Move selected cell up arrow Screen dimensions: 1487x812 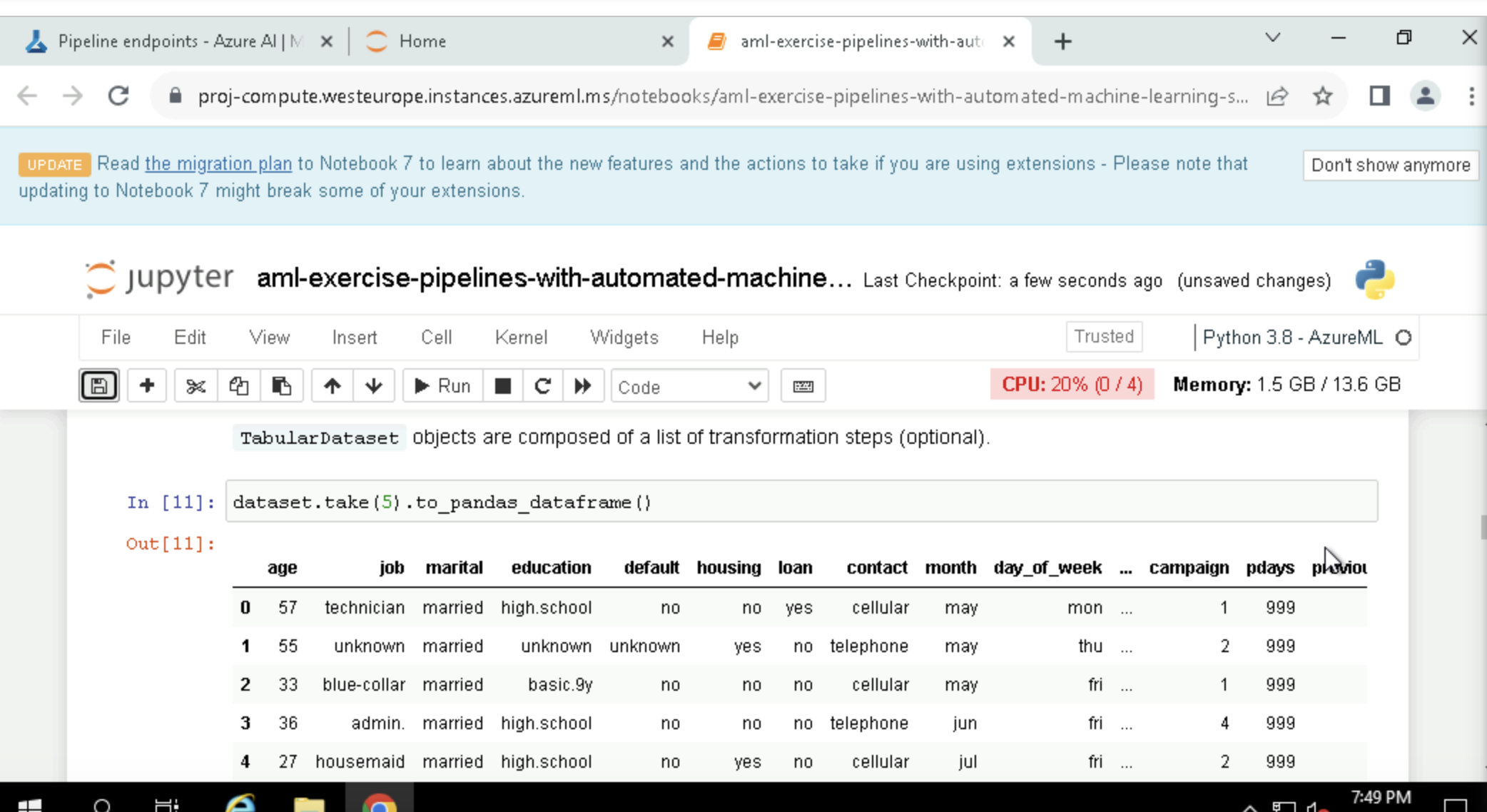pyautogui.click(x=332, y=386)
